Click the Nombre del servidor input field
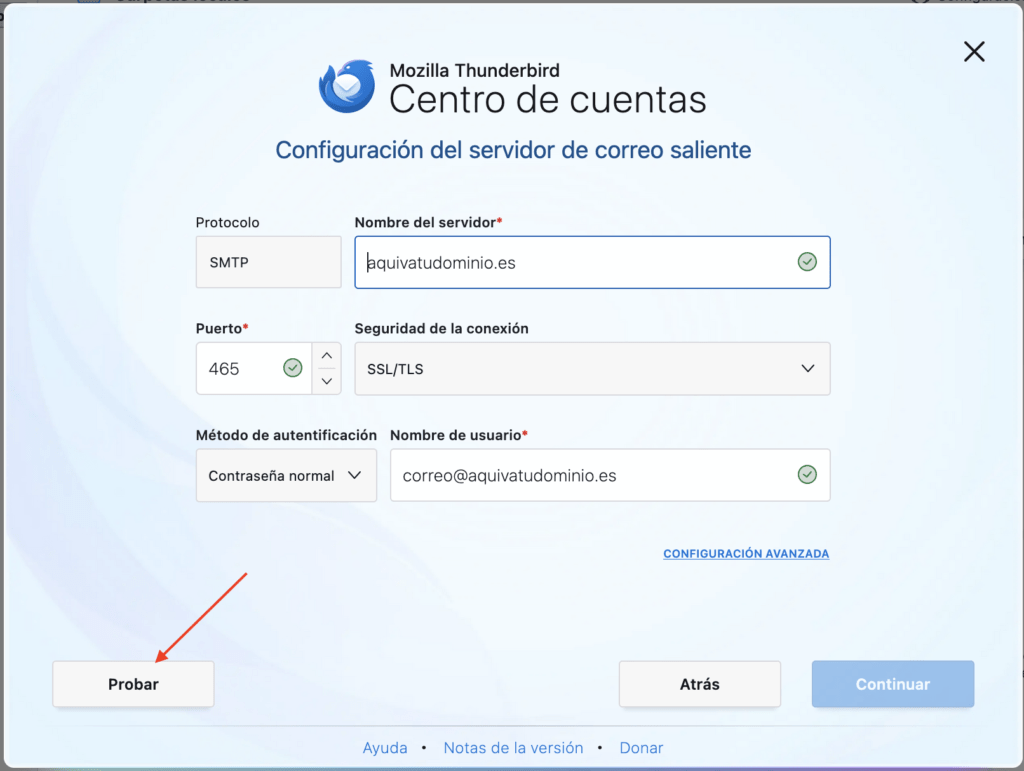This screenshot has width=1024, height=771. (592, 262)
